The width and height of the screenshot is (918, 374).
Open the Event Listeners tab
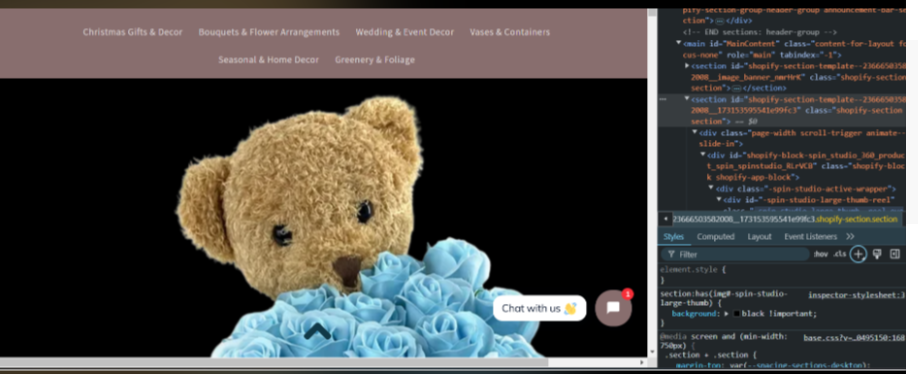click(x=810, y=236)
